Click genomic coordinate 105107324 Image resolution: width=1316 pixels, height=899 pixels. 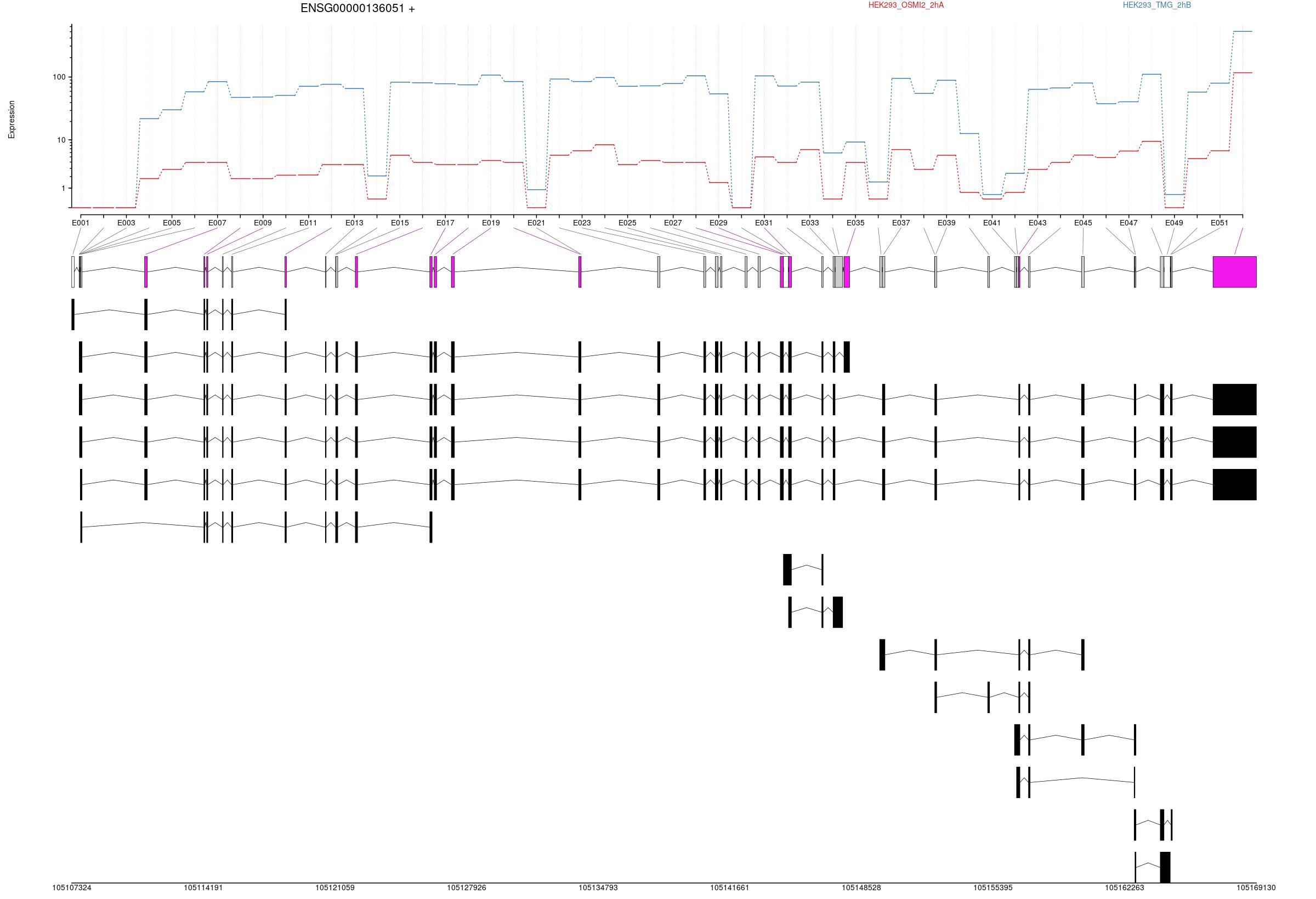(72, 887)
